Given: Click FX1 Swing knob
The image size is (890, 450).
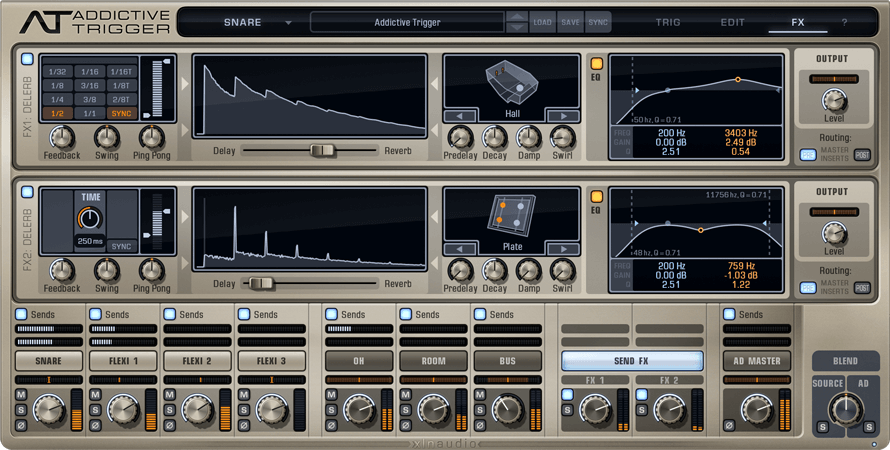Looking at the screenshot, I should click(x=106, y=138).
